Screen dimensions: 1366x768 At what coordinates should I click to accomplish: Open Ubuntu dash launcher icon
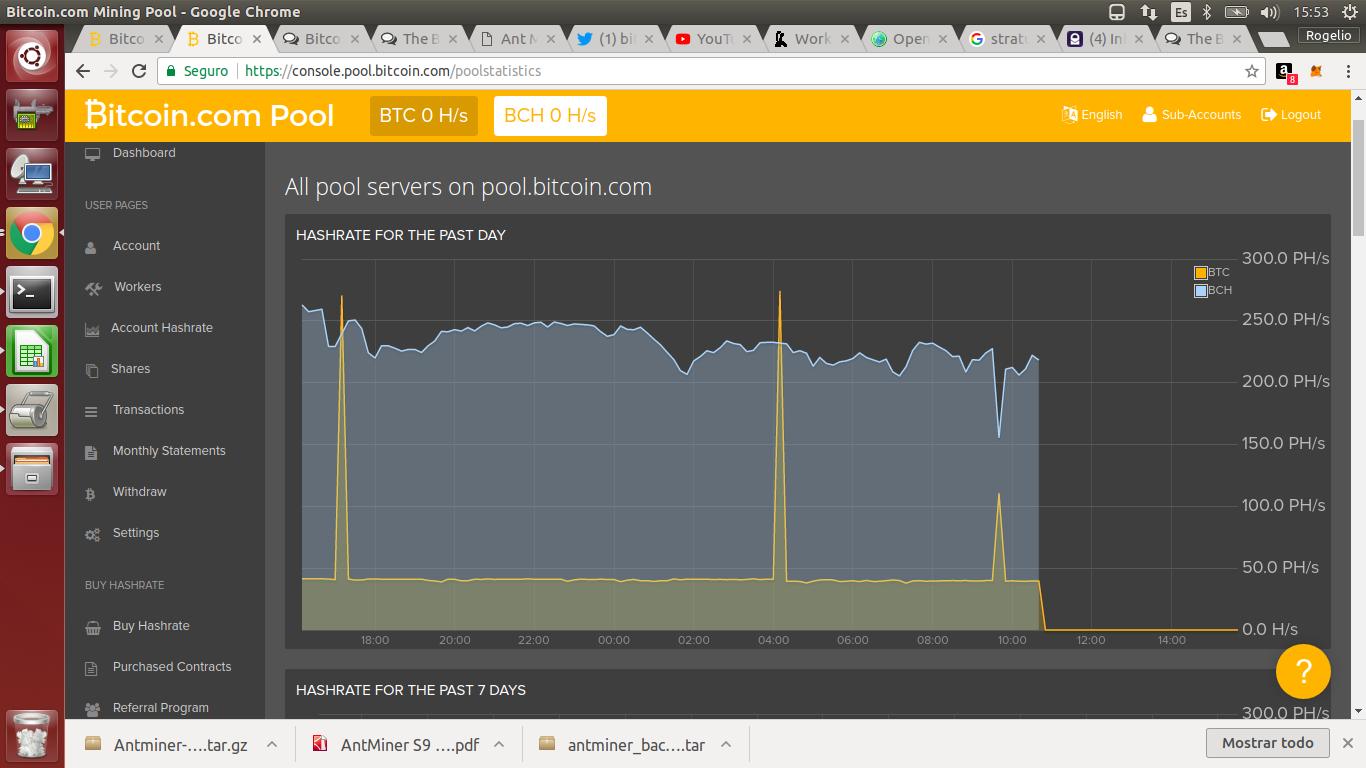coord(32,57)
